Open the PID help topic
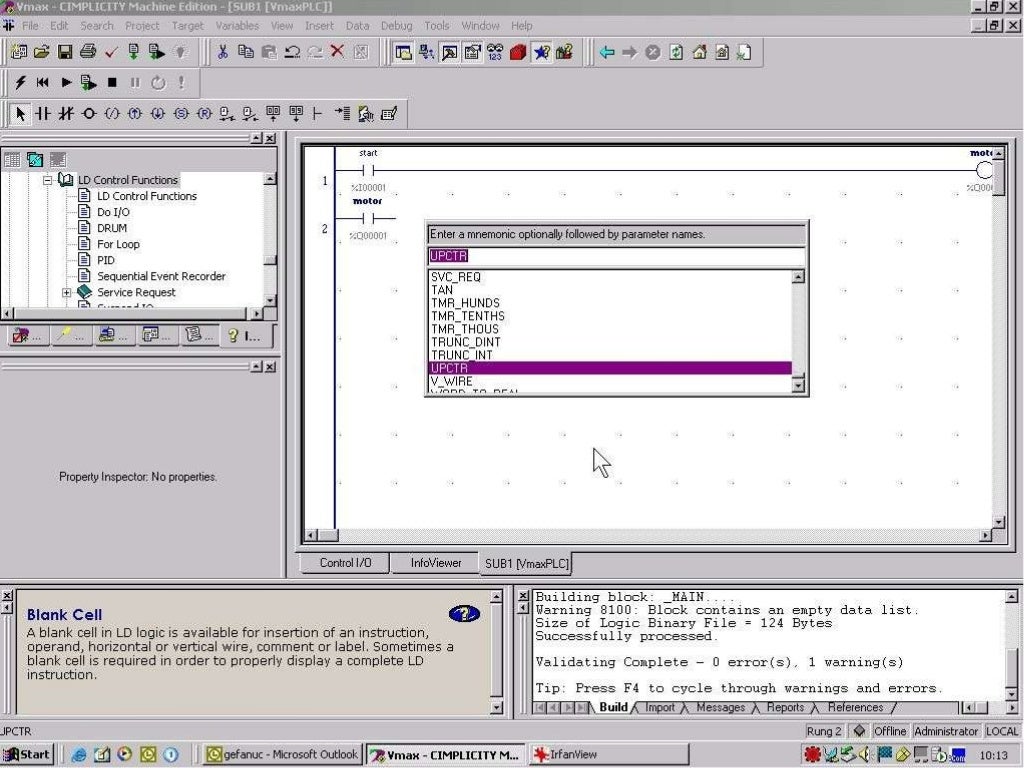 pyautogui.click(x=105, y=260)
